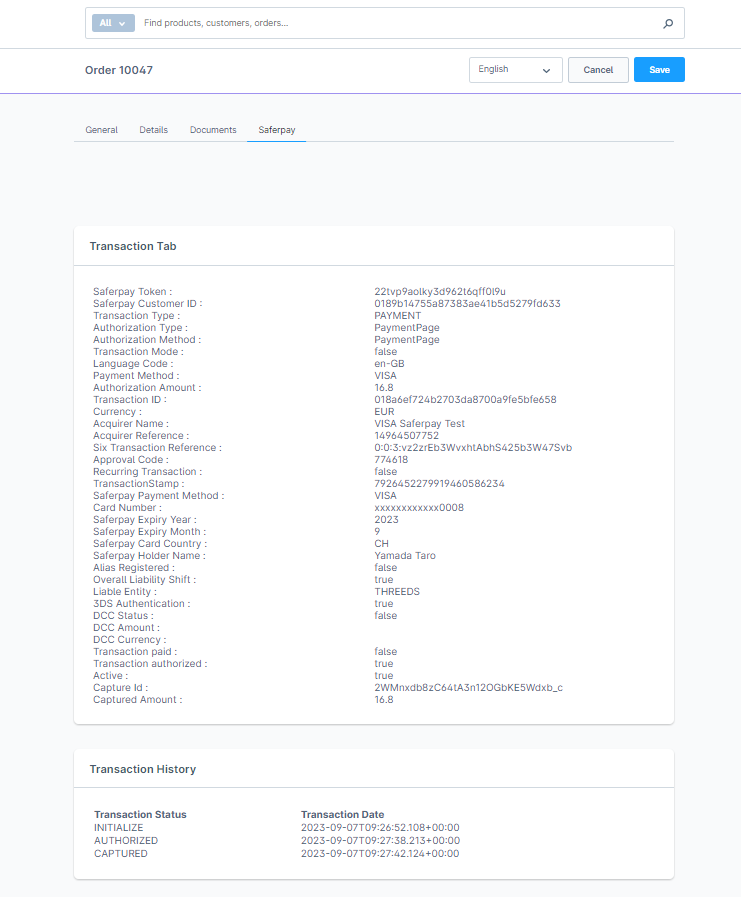Viewport: 741px width, 897px height.
Task: Click the Order 10047 heading
Action: pyautogui.click(x=119, y=71)
